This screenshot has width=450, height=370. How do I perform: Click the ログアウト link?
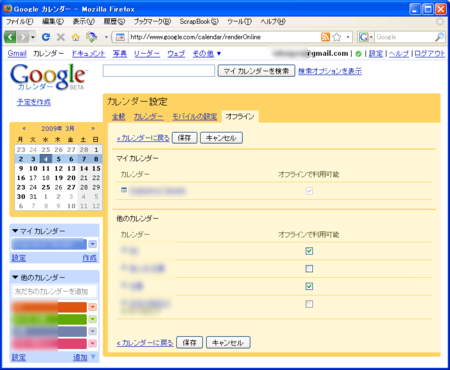430,54
